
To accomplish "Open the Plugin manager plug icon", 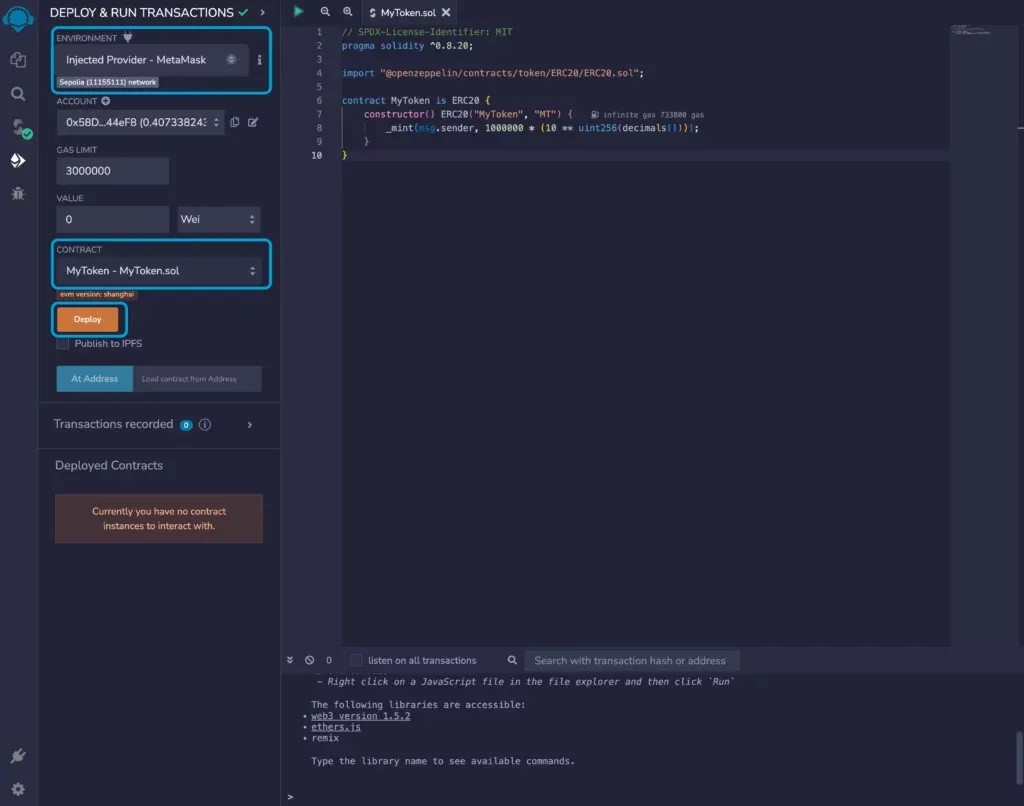I will pos(18,756).
